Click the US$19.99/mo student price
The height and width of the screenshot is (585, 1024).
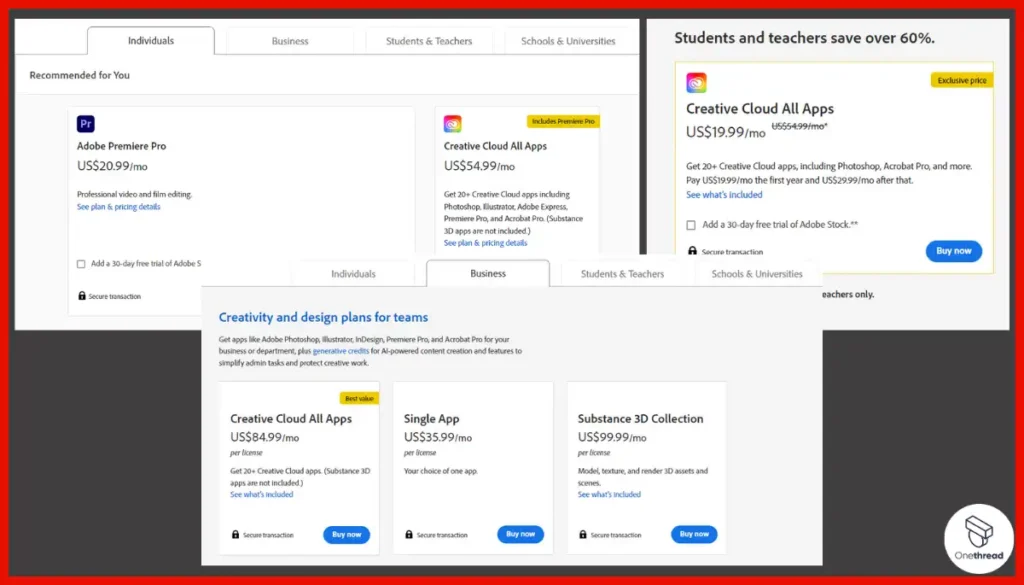726,133
